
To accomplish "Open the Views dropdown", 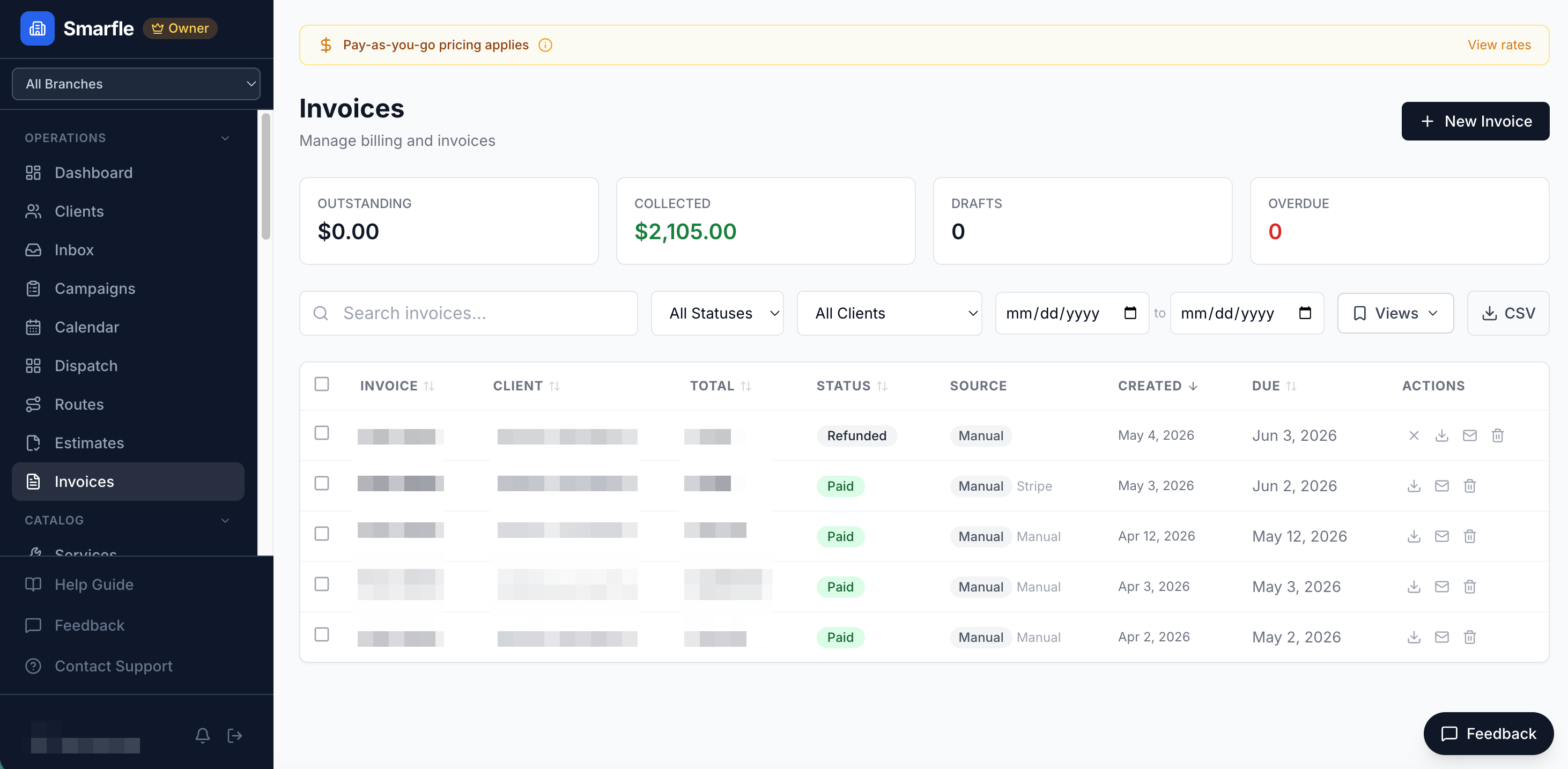I will coord(1395,313).
